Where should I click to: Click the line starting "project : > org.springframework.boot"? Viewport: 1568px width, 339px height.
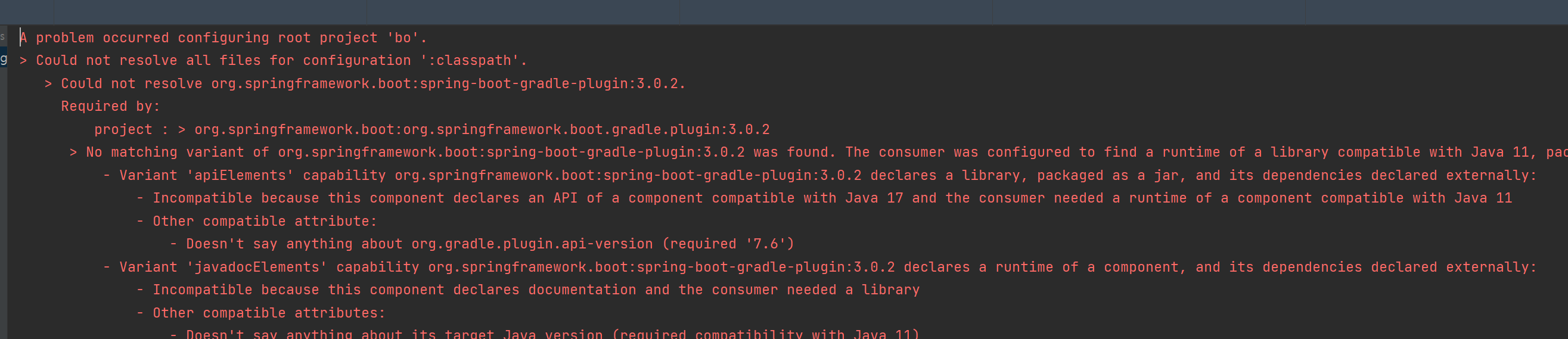[431, 130]
